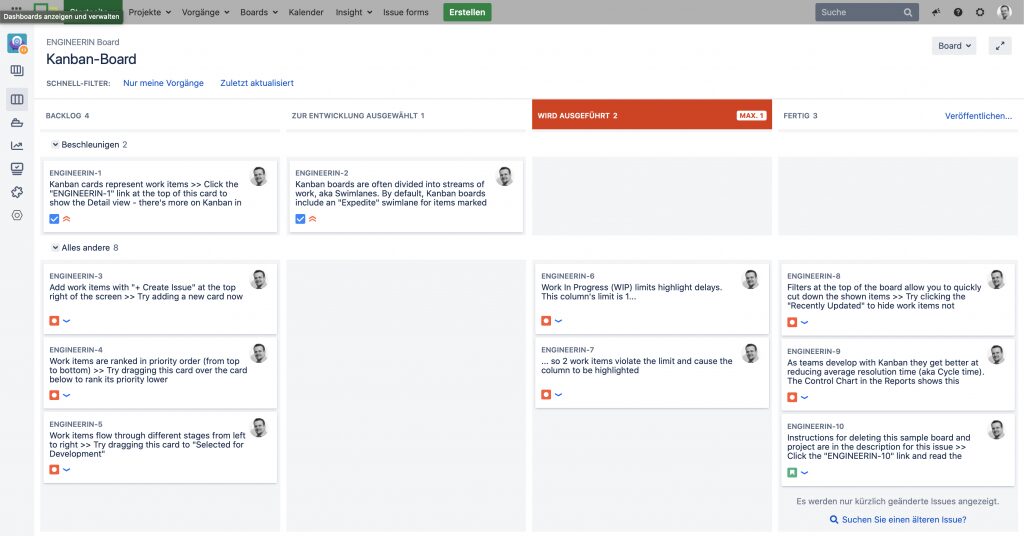This screenshot has height=536, width=1024.
Task: Open the add-ons puzzle icon in sidebar
Action: 17,192
